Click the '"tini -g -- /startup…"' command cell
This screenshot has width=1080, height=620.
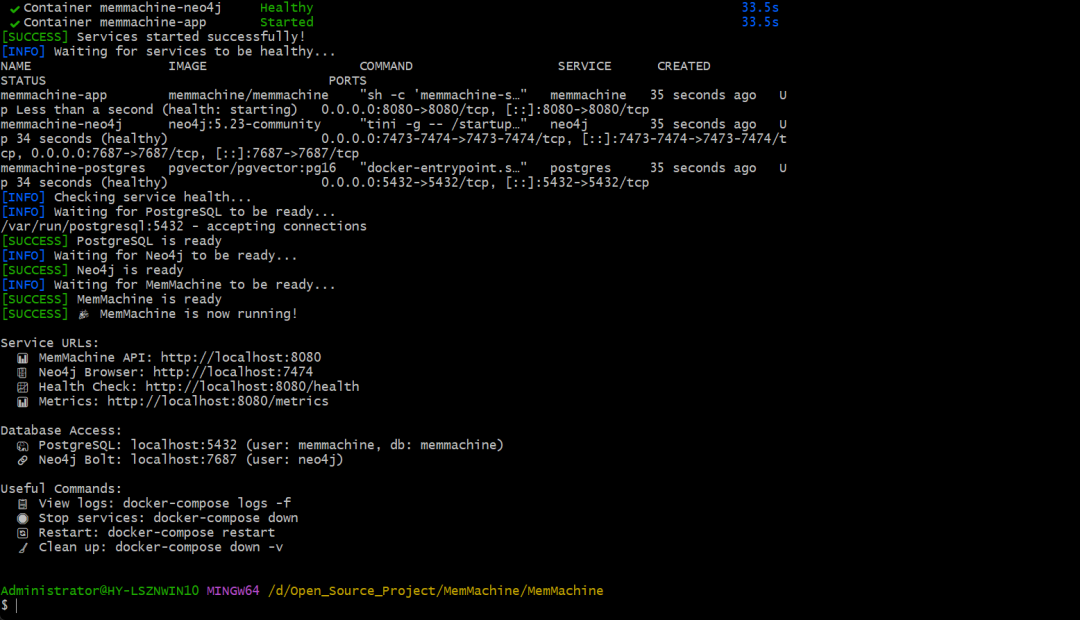click(x=444, y=124)
